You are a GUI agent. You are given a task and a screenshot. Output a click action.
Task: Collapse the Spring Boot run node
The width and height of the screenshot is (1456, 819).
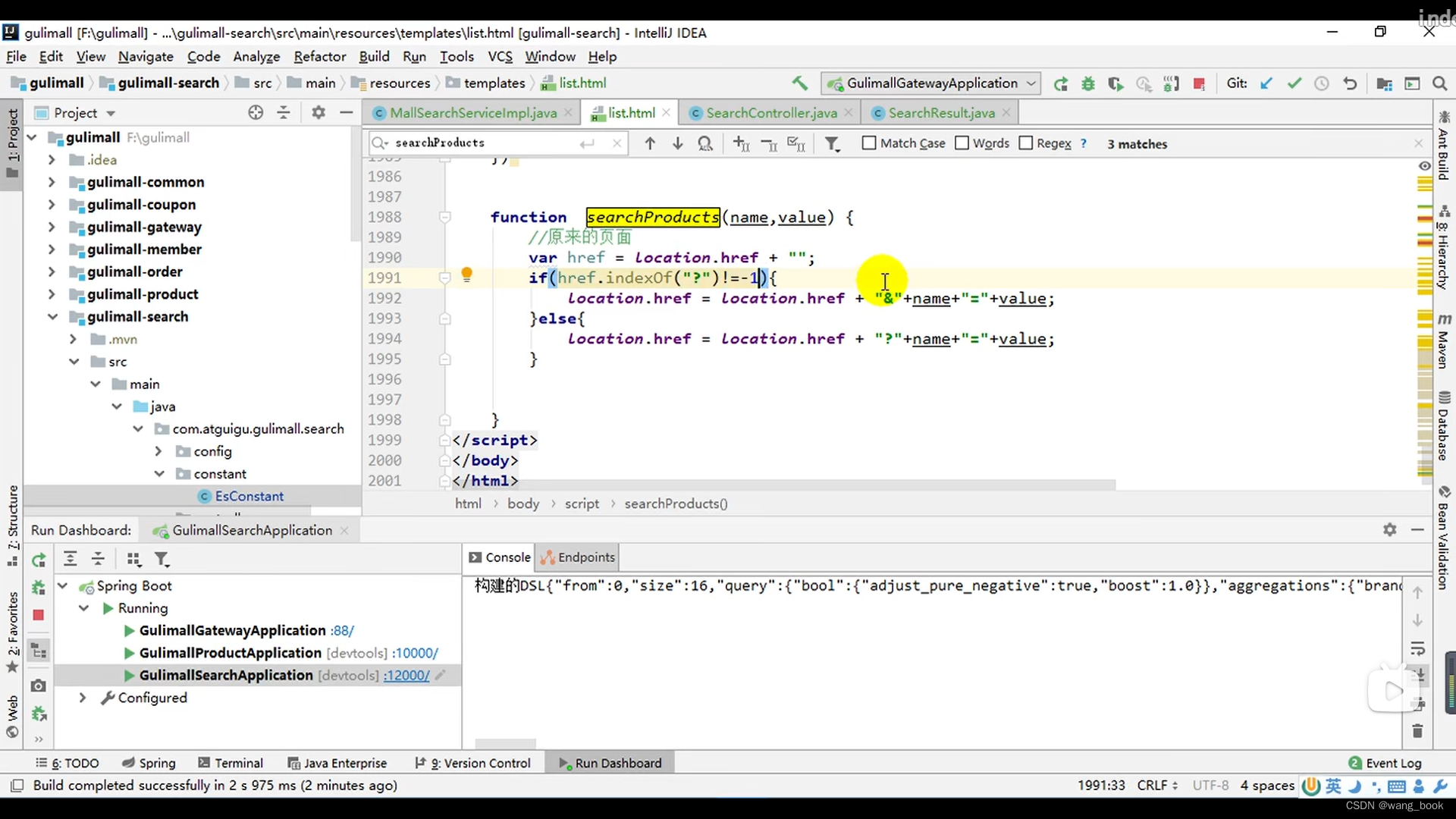click(64, 586)
